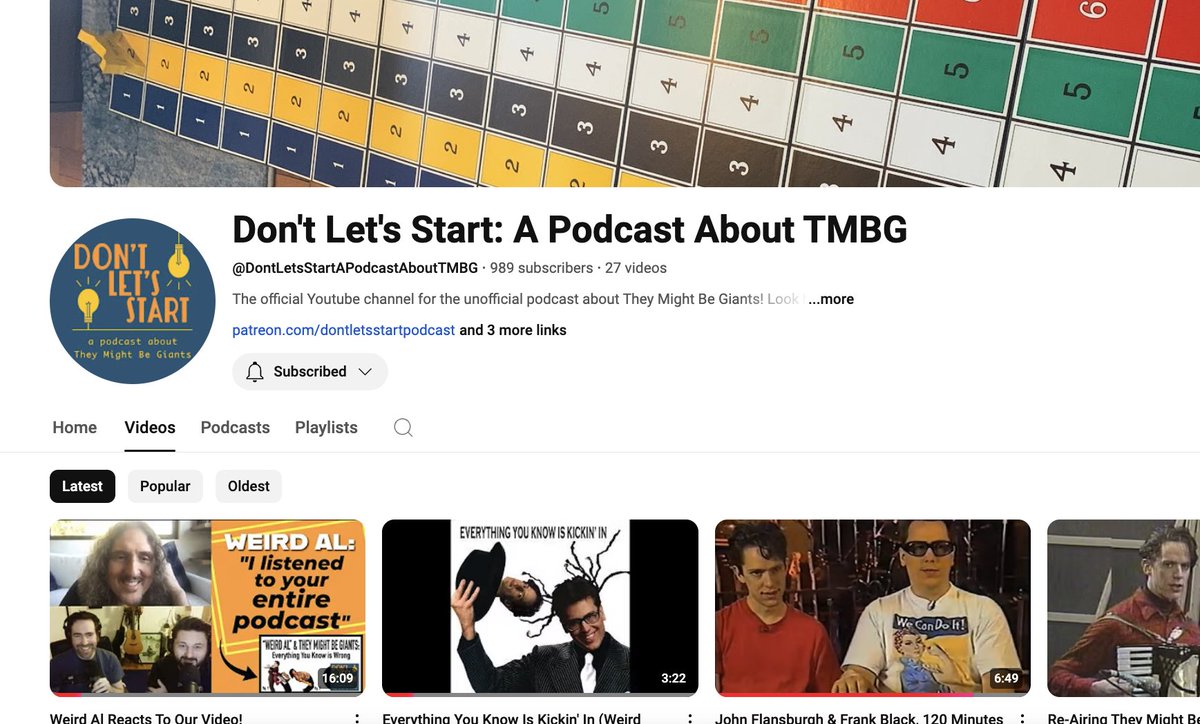Switch to the Home tab
Screen dimensions: 1200x724
tap(75, 428)
